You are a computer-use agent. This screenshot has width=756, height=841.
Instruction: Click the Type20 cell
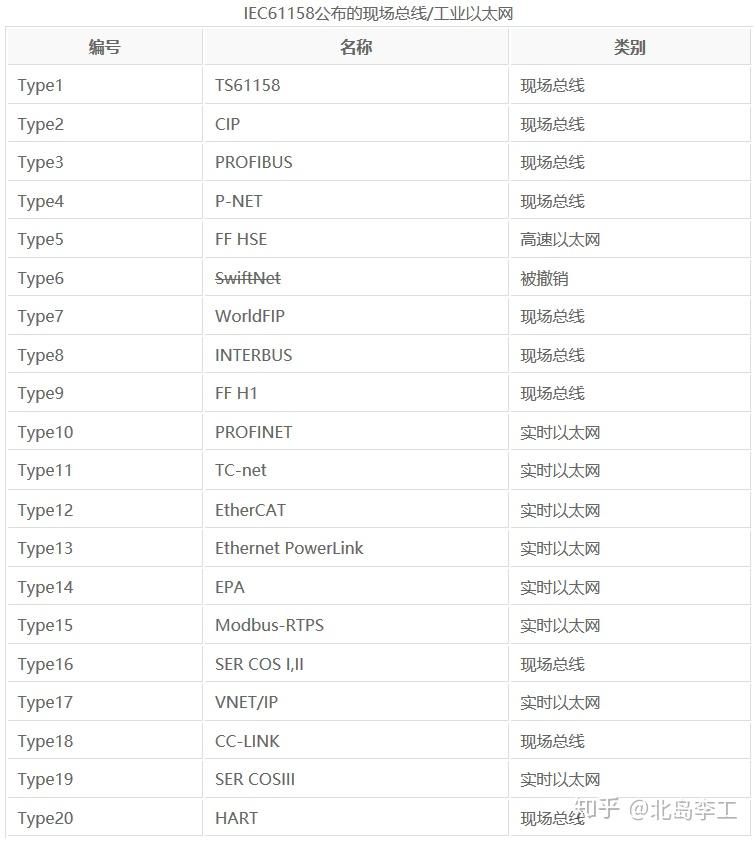pyautogui.click(x=45, y=818)
